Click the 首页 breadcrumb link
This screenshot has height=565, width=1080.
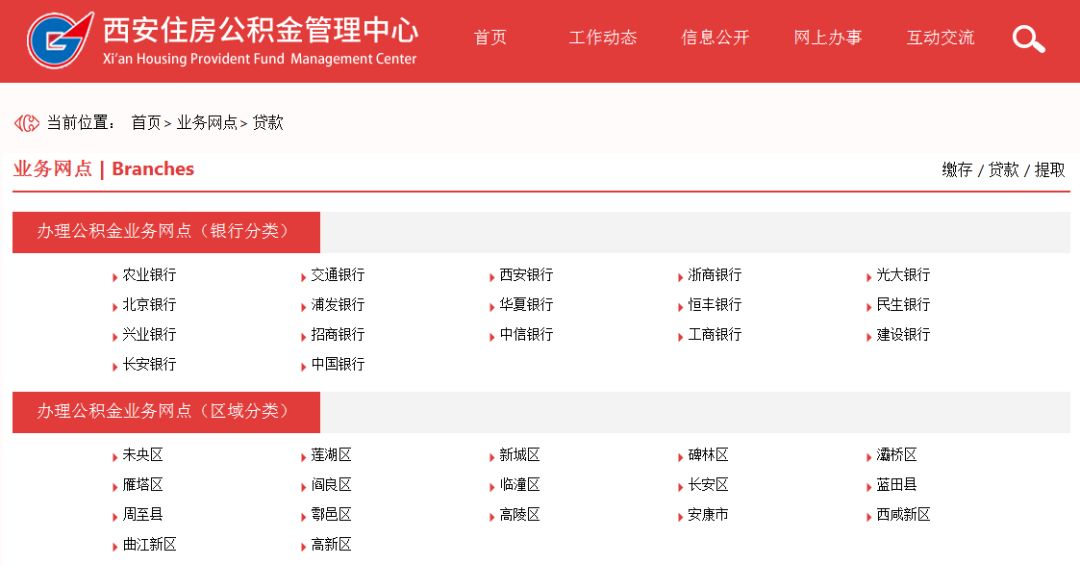click(146, 123)
